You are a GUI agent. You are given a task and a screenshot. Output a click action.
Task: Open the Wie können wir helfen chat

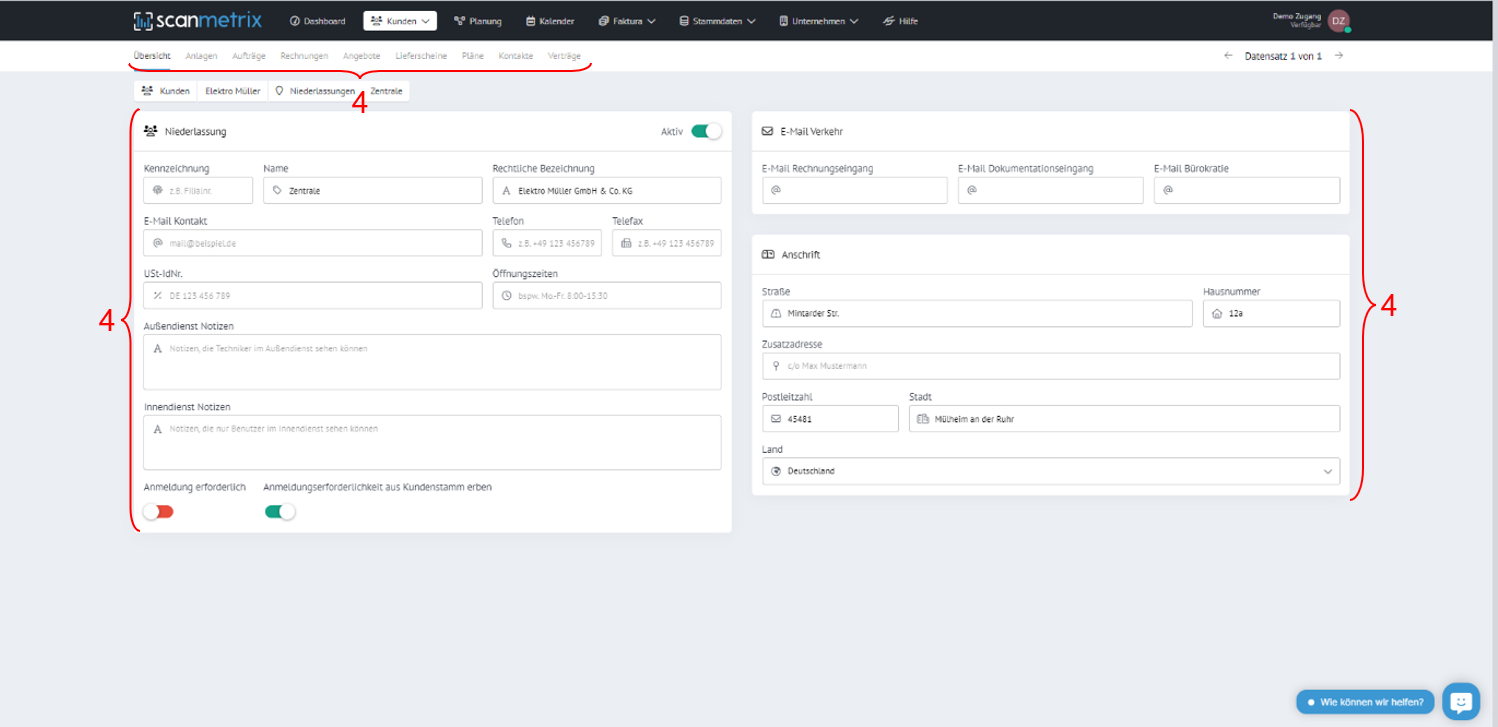coord(1365,702)
